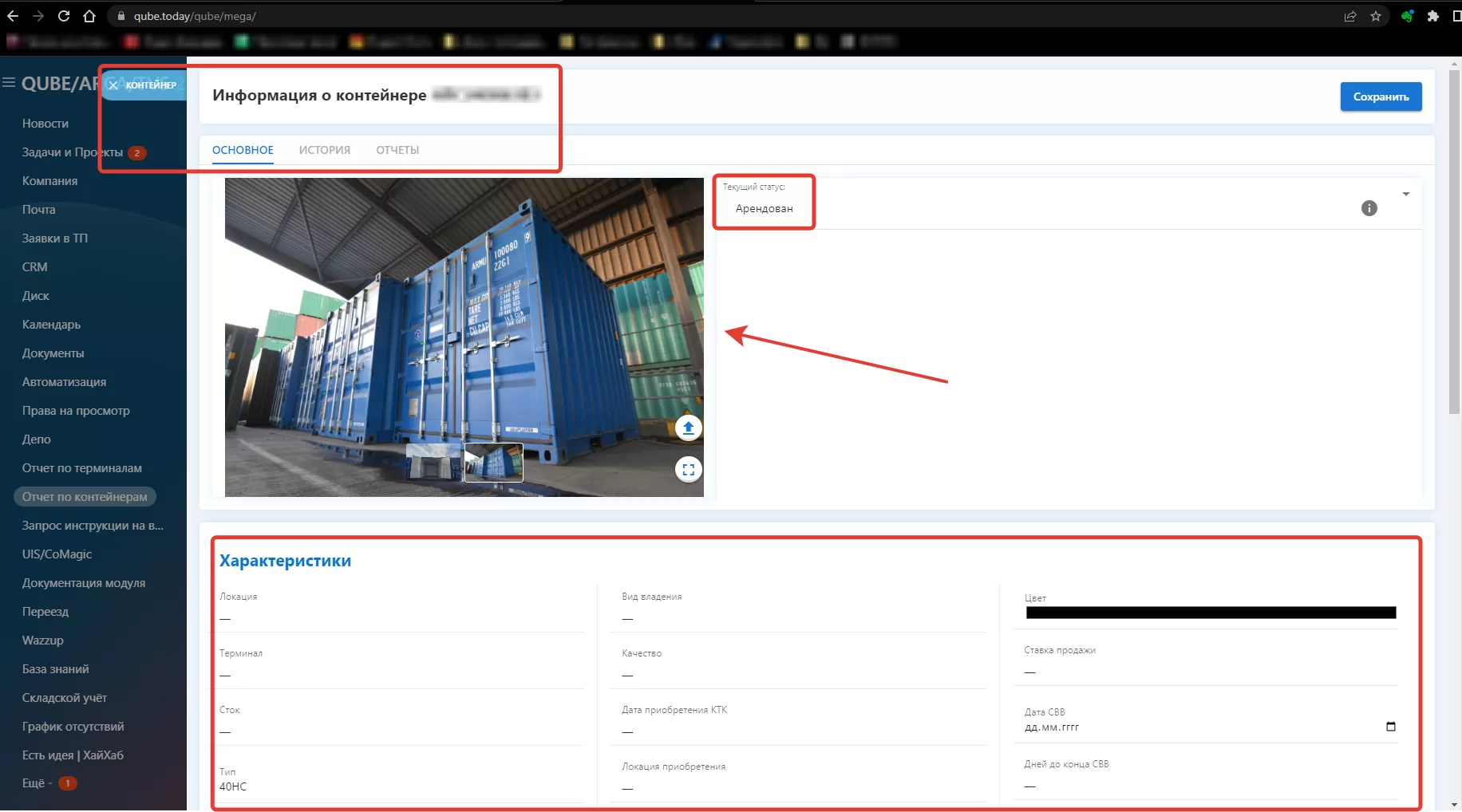Open Переезд in sidebar
The width and height of the screenshot is (1462, 812).
point(45,612)
